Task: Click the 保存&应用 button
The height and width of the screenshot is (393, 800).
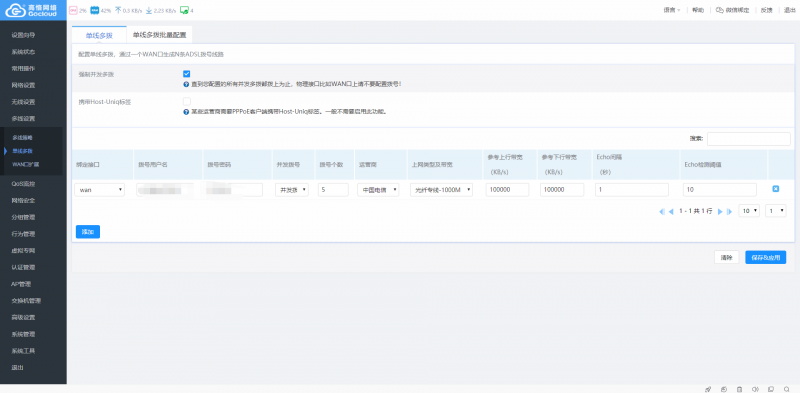Action: coord(765,258)
